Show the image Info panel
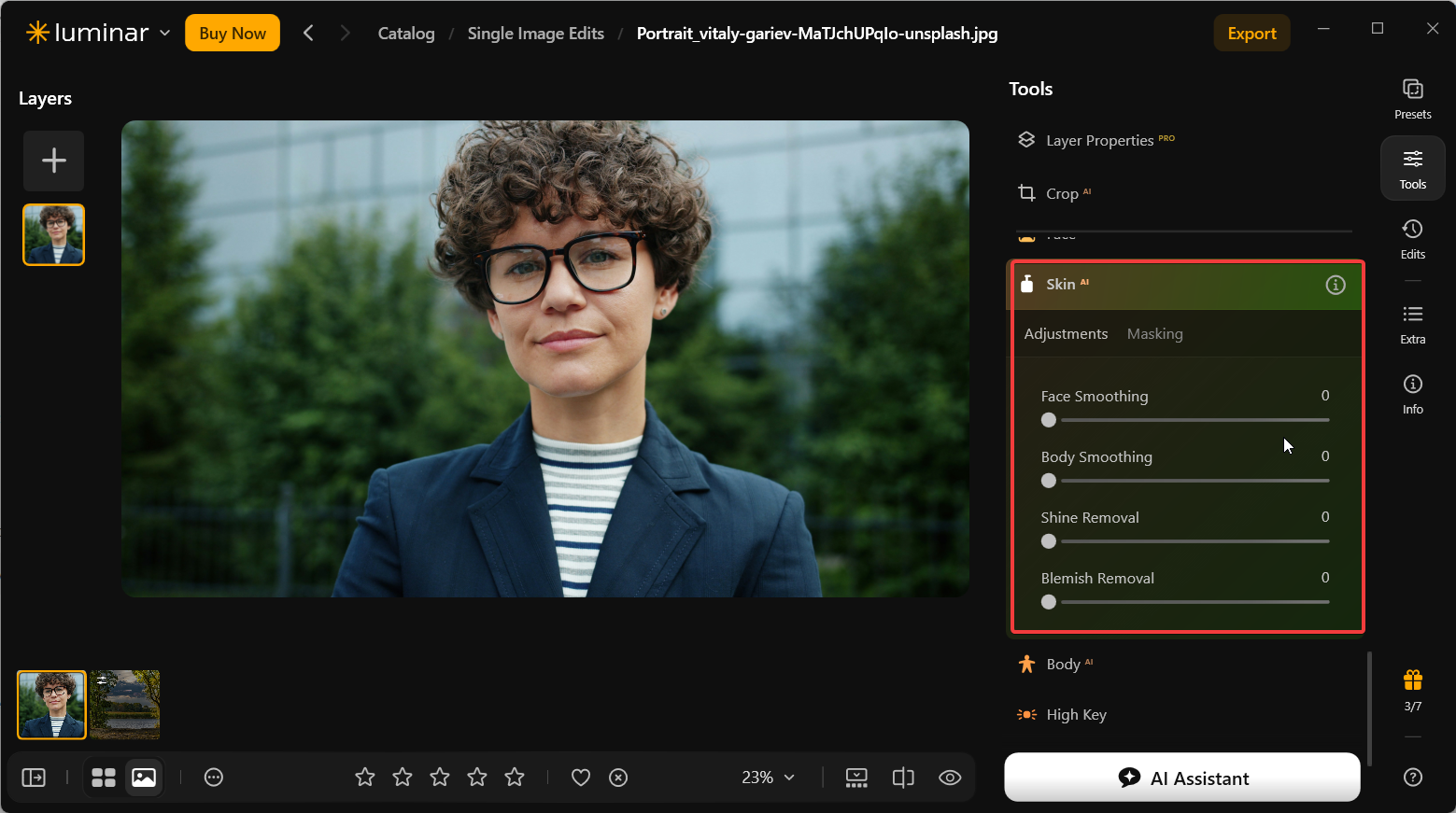Viewport: 1456px width, 813px height. click(x=1412, y=394)
